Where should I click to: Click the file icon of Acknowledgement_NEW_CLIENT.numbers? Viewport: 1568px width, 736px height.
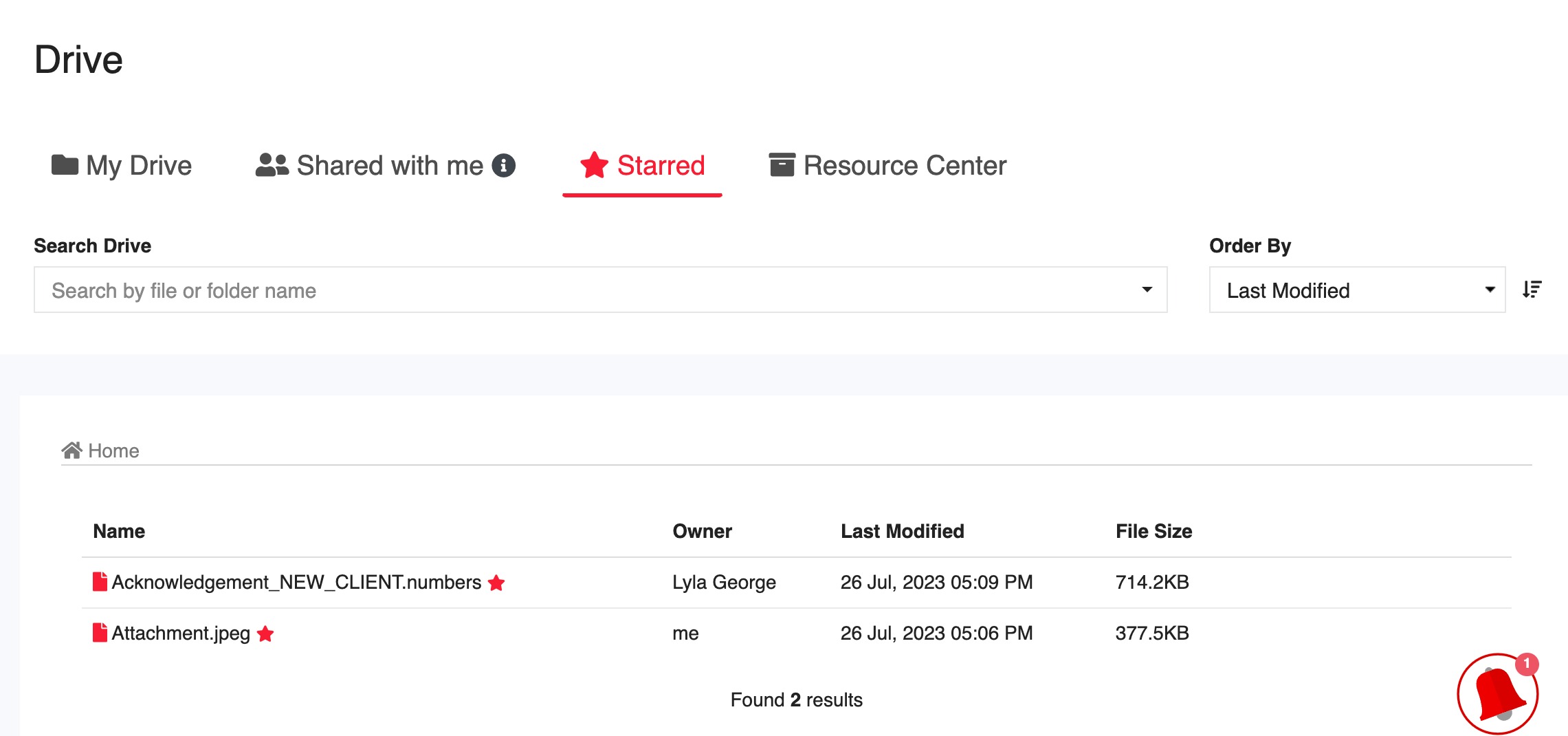pyautogui.click(x=100, y=582)
